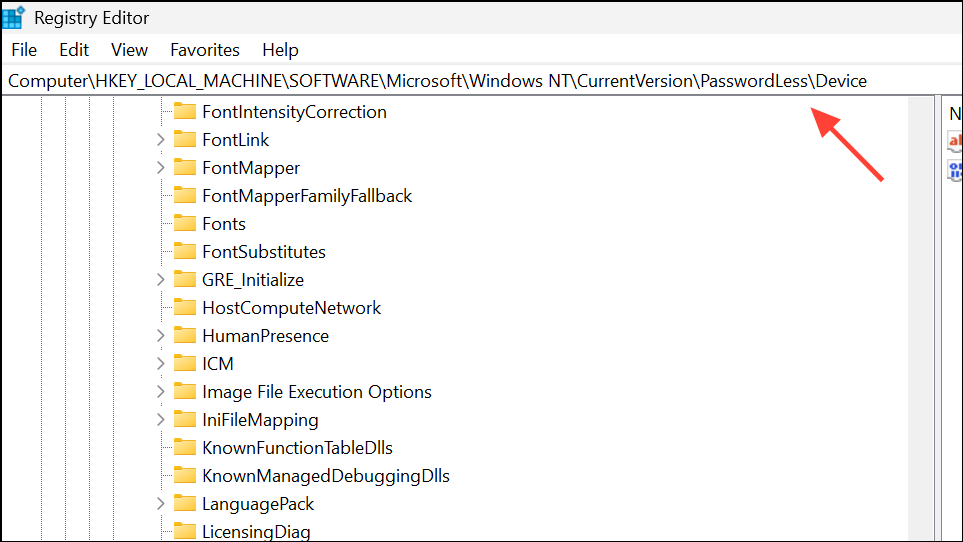
Task: Click the binary DWORD value icon in right pane
Action: pyautogui.click(x=955, y=170)
